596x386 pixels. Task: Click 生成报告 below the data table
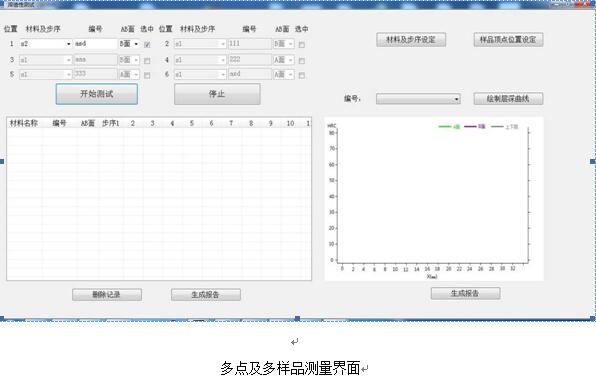[x=206, y=294]
